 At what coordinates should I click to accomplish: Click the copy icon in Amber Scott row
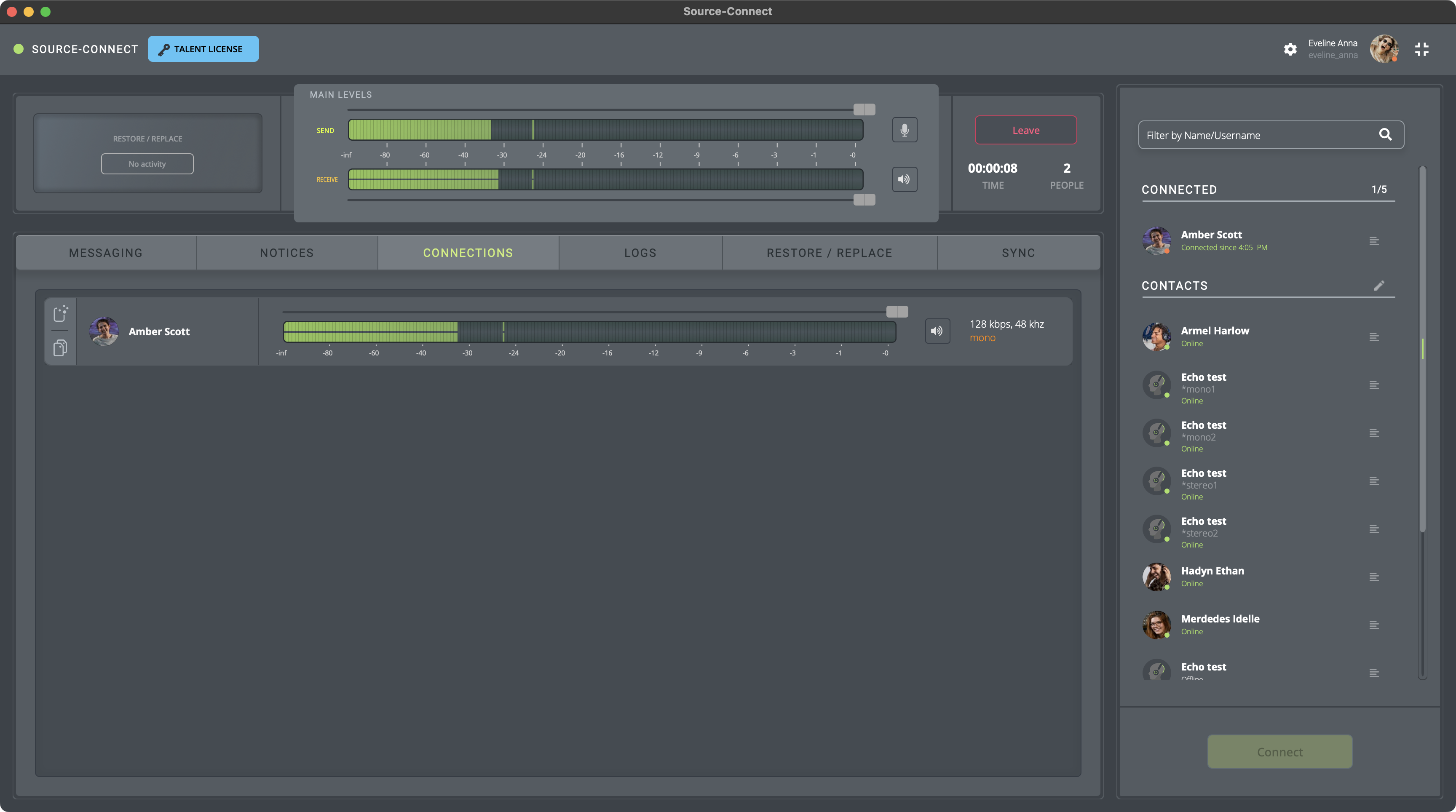(x=61, y=347)
